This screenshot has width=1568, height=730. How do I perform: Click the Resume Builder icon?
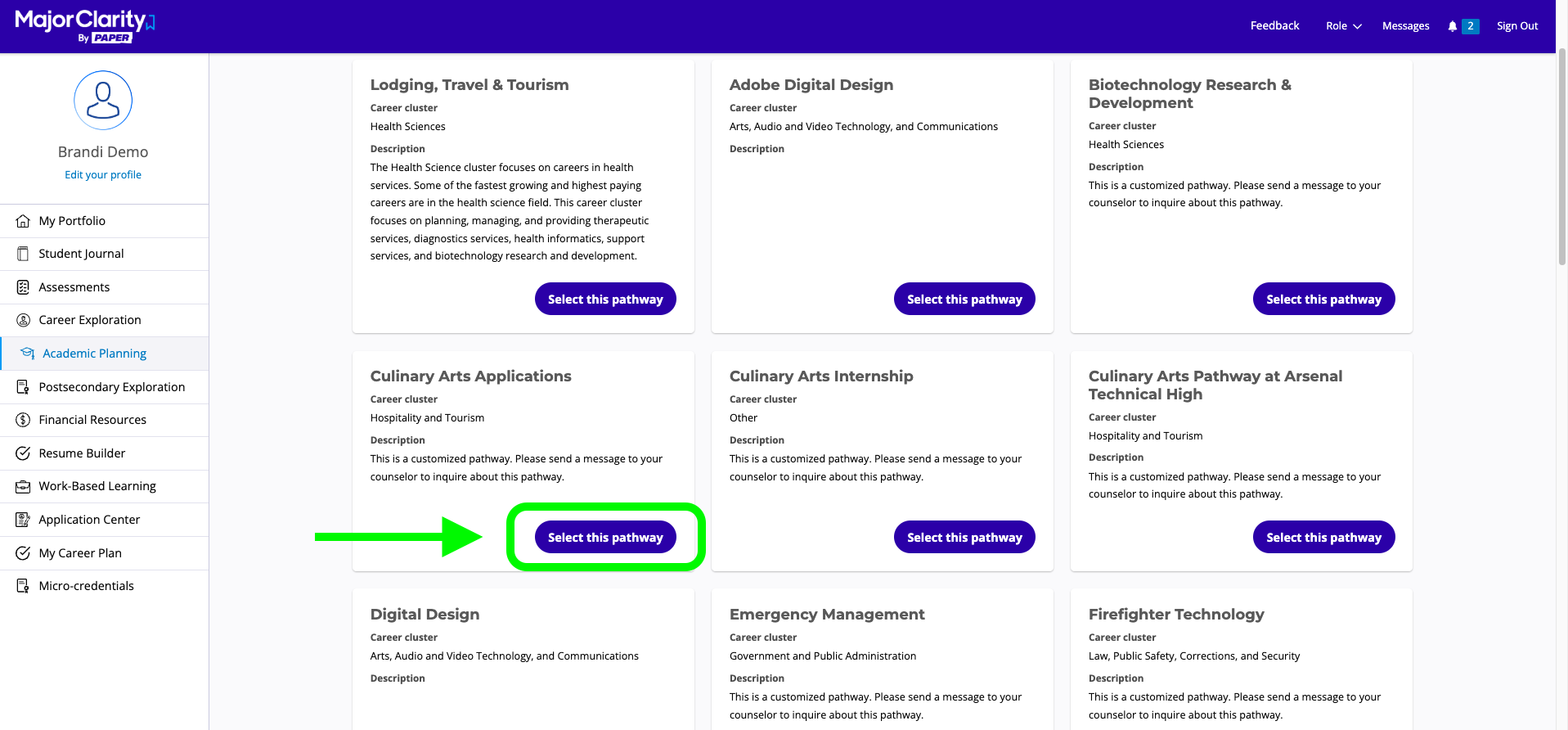[x=23, y=453]
